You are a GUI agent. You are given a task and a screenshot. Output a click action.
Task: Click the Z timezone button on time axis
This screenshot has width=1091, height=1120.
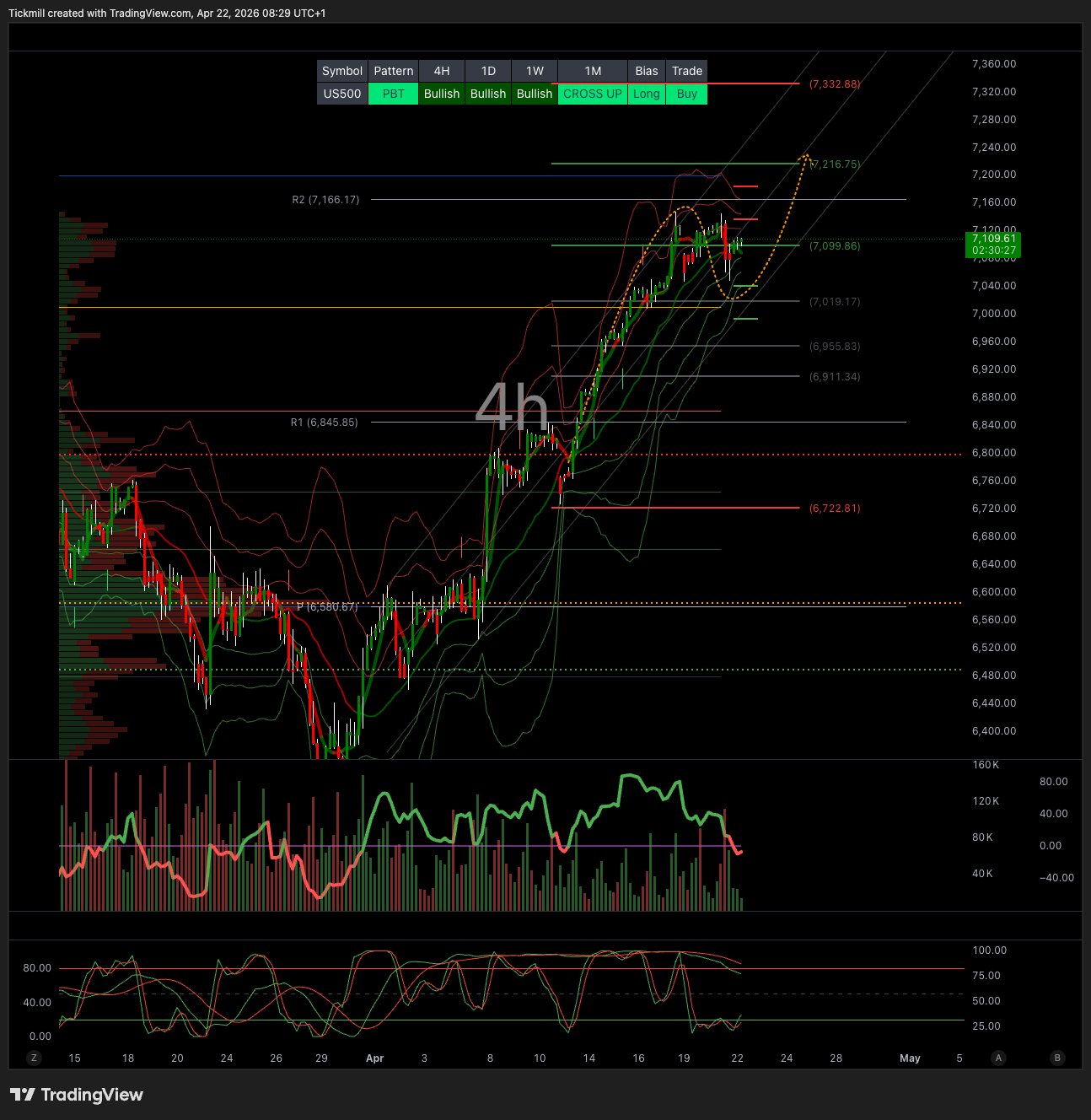point(34,1058)
